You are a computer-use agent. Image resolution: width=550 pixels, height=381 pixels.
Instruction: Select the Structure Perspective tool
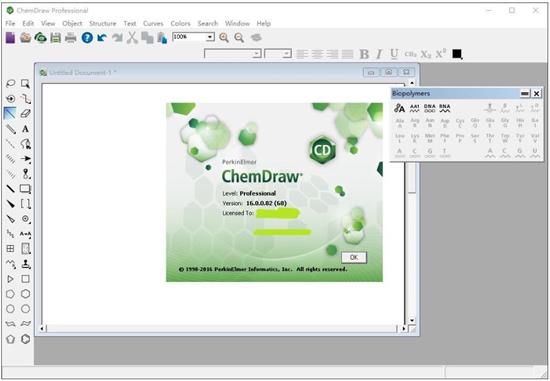click(x=11, y=99)
